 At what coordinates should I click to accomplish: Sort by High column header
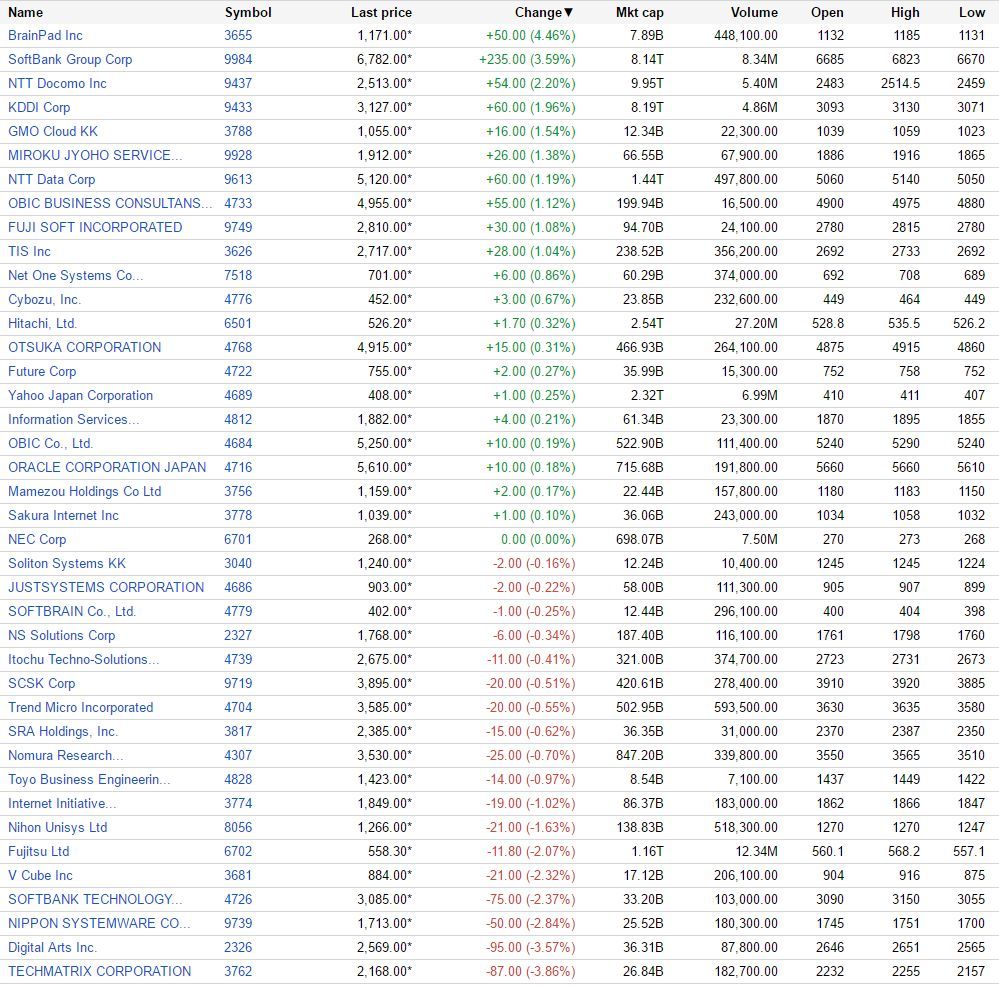(905, 12)
